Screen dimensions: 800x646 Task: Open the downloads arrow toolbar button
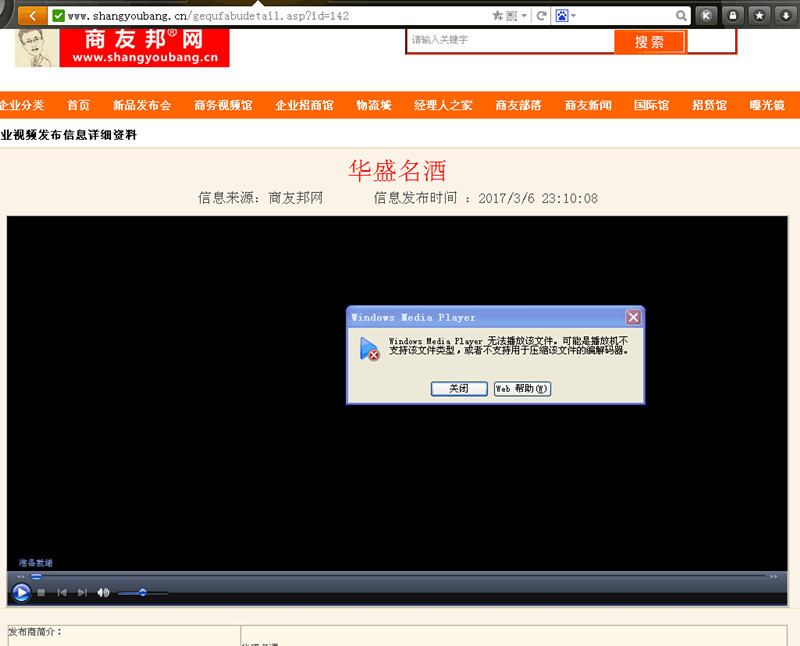click(x=786, y=16)
